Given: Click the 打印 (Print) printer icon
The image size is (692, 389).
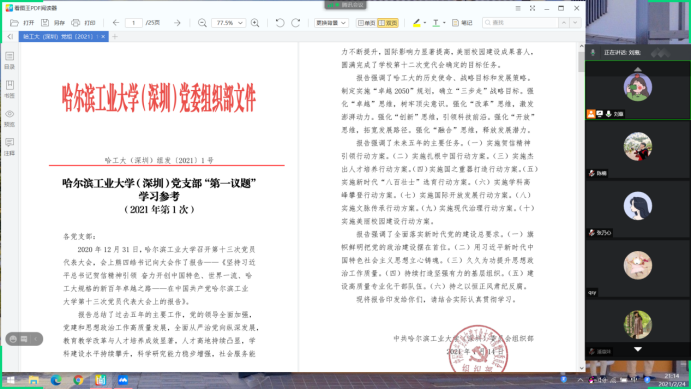Looking at the screenshot, I should (75, 23).
